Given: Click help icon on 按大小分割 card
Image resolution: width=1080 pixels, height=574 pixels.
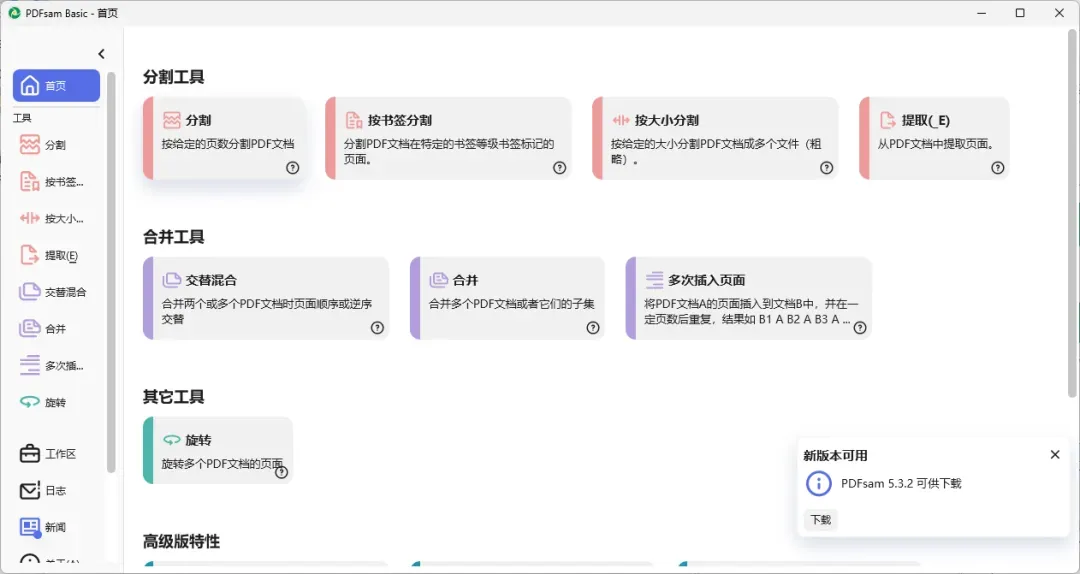Looking at the screenshot, I should pyautogui.click(x=827, y=167).
